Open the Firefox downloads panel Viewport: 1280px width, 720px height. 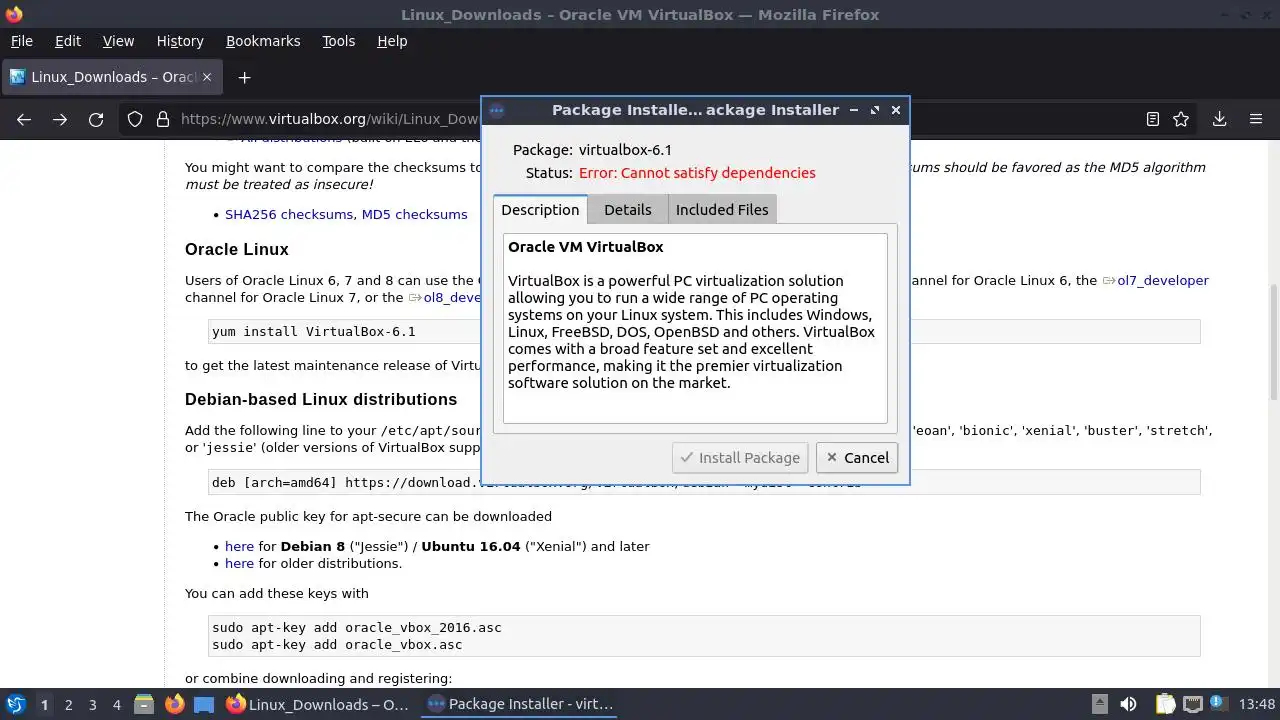tap(1220, 119)
